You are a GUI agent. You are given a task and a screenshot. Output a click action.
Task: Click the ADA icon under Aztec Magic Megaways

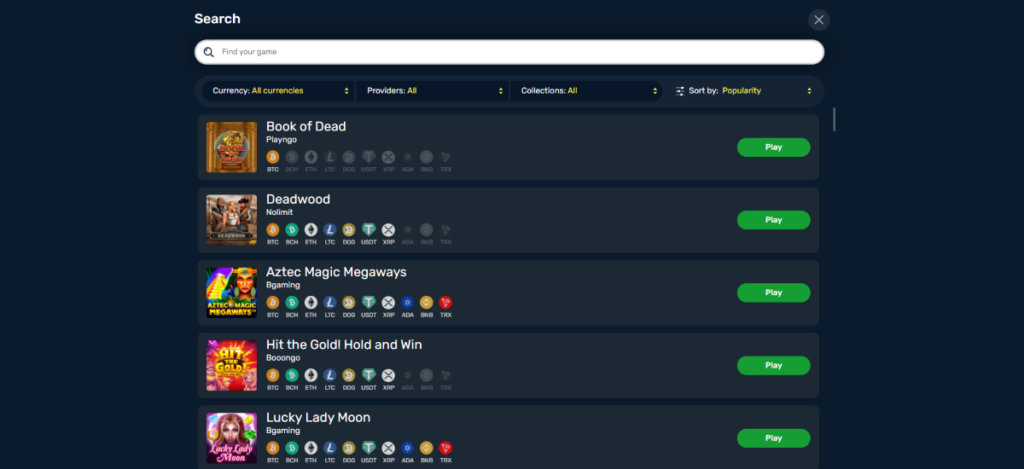[x=408, y=302]
